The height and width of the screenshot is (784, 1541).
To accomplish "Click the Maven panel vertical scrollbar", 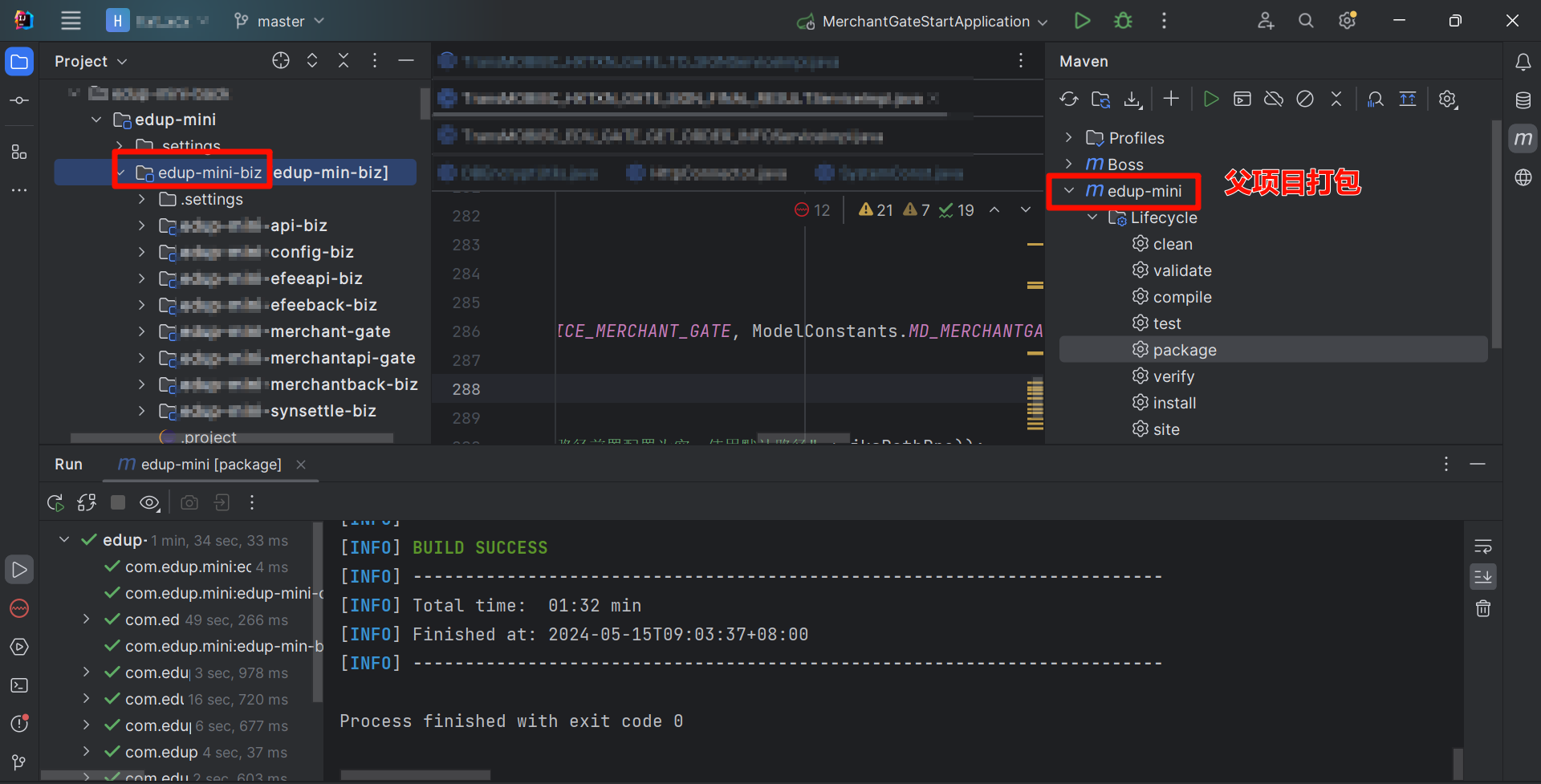I will pos(1496,234).
